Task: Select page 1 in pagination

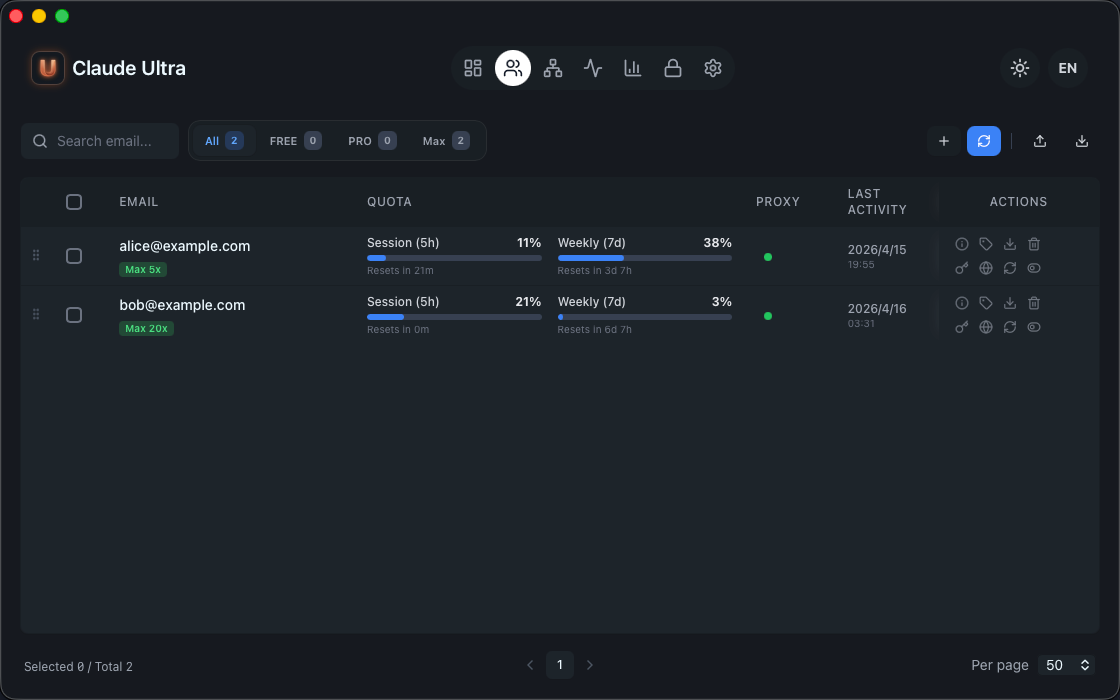Action: point(560,665)
